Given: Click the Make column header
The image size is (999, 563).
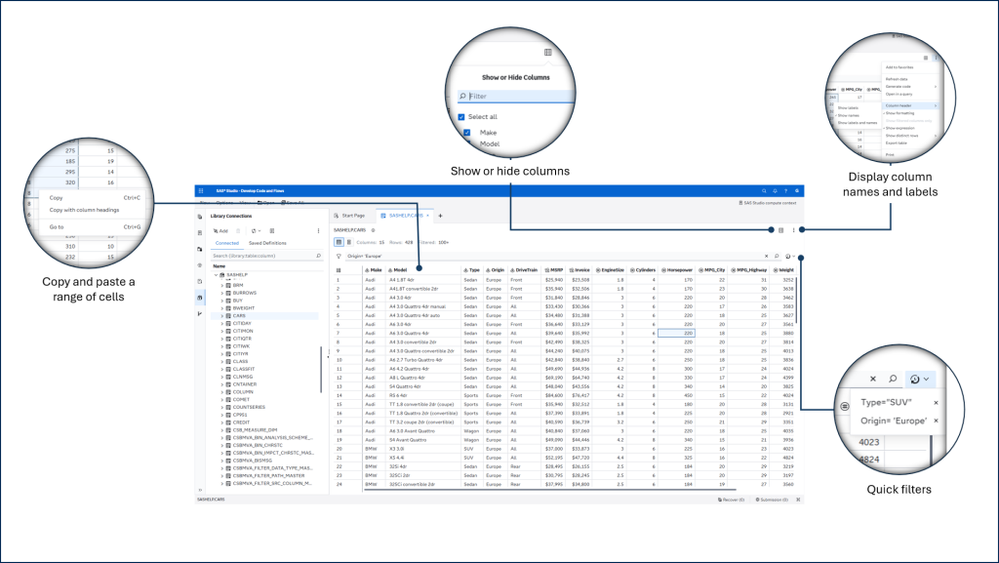Looking at the screenshot, I should [373, 270].
